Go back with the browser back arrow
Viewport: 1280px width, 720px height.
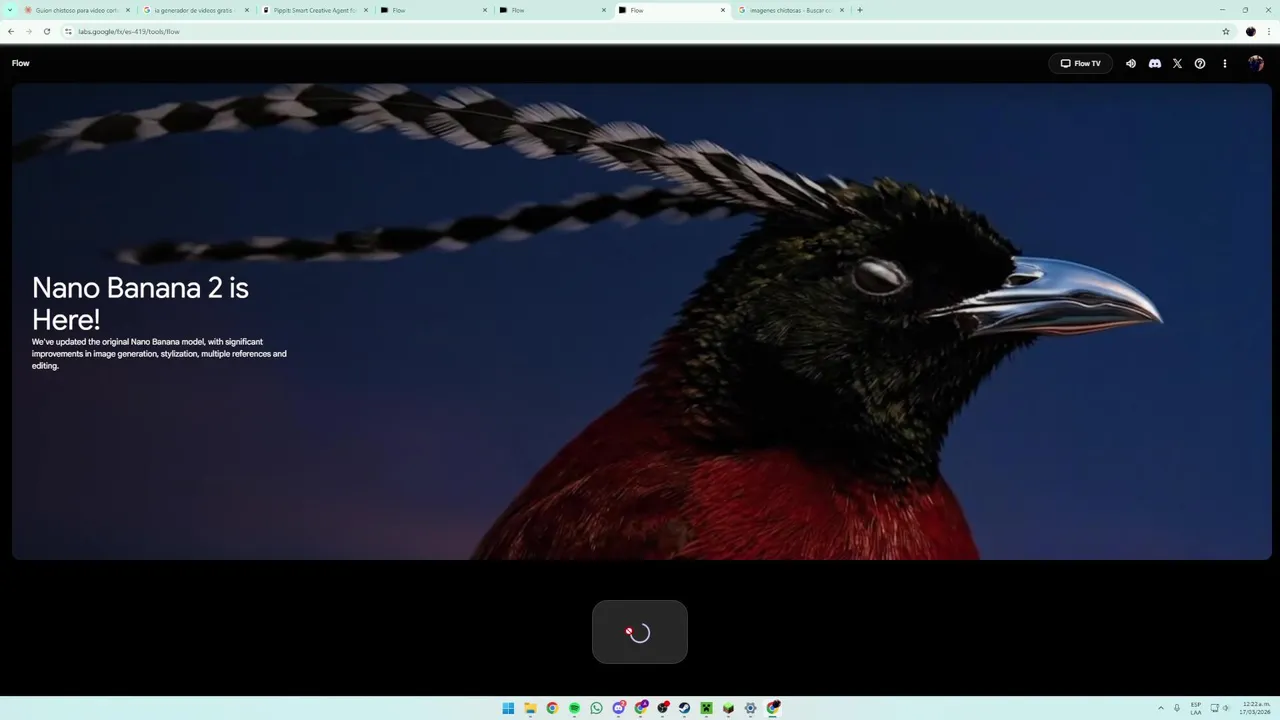[x=11, y=31]
